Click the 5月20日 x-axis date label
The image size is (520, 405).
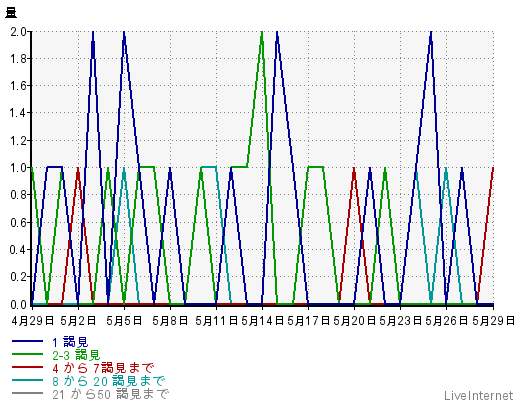354,321
